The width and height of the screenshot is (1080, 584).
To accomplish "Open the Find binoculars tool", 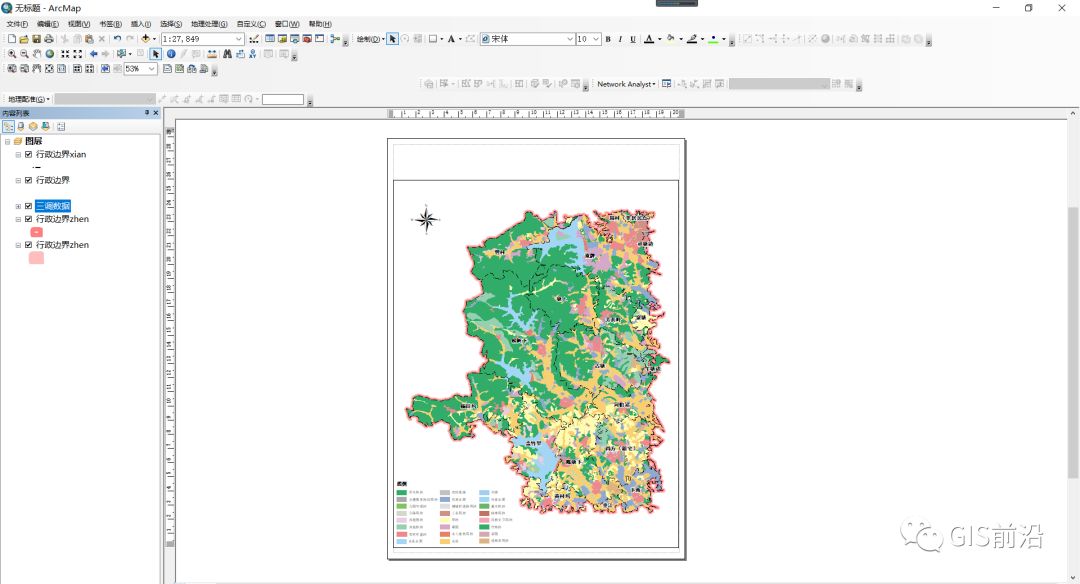I will pos(227,54).
